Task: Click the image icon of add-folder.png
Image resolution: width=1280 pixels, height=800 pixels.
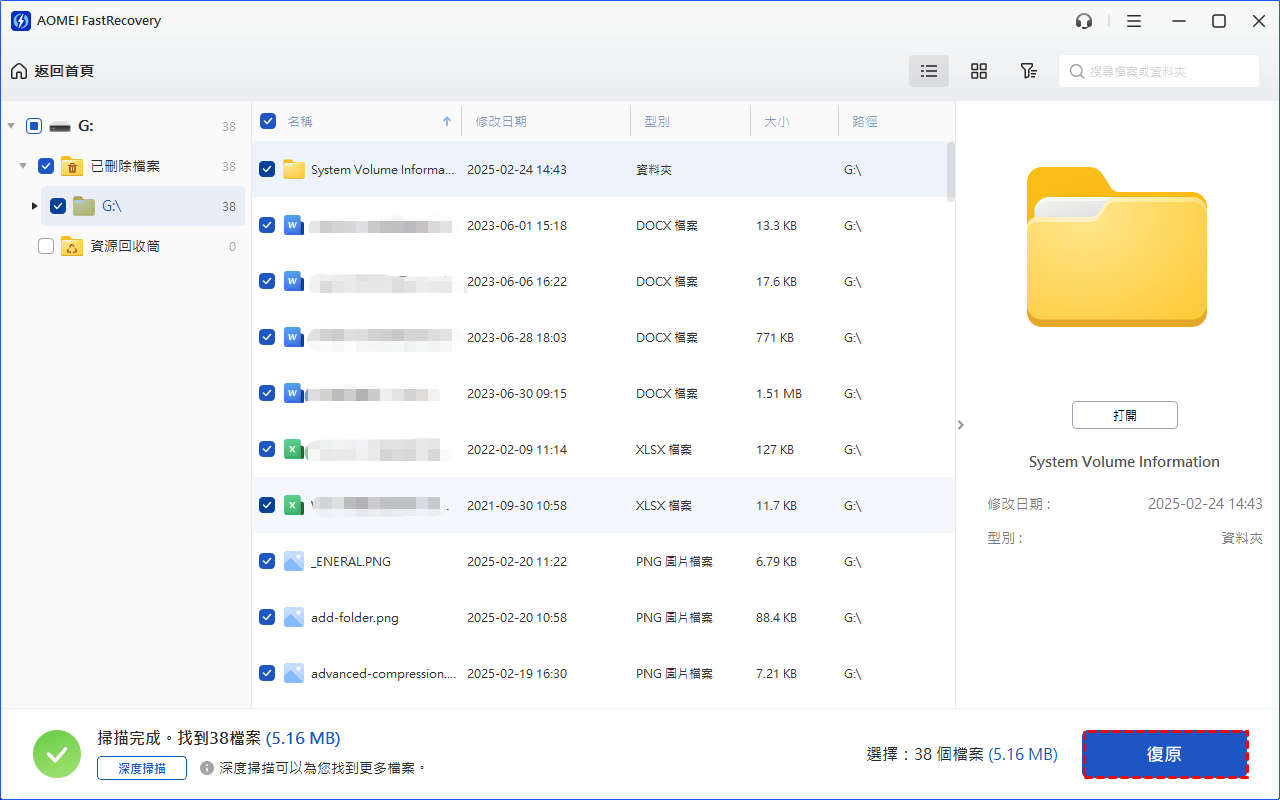Action: [293, 618]
